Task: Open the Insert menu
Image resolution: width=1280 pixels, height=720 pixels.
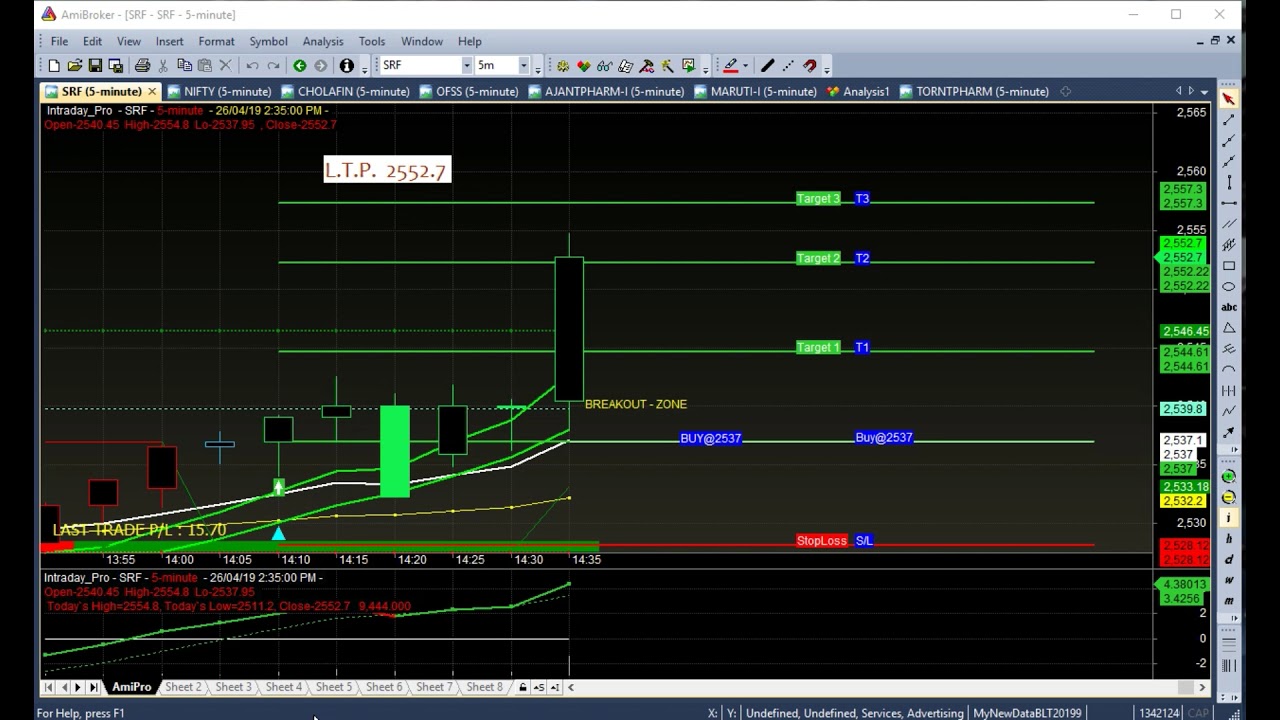Action: tap(169, 41)
